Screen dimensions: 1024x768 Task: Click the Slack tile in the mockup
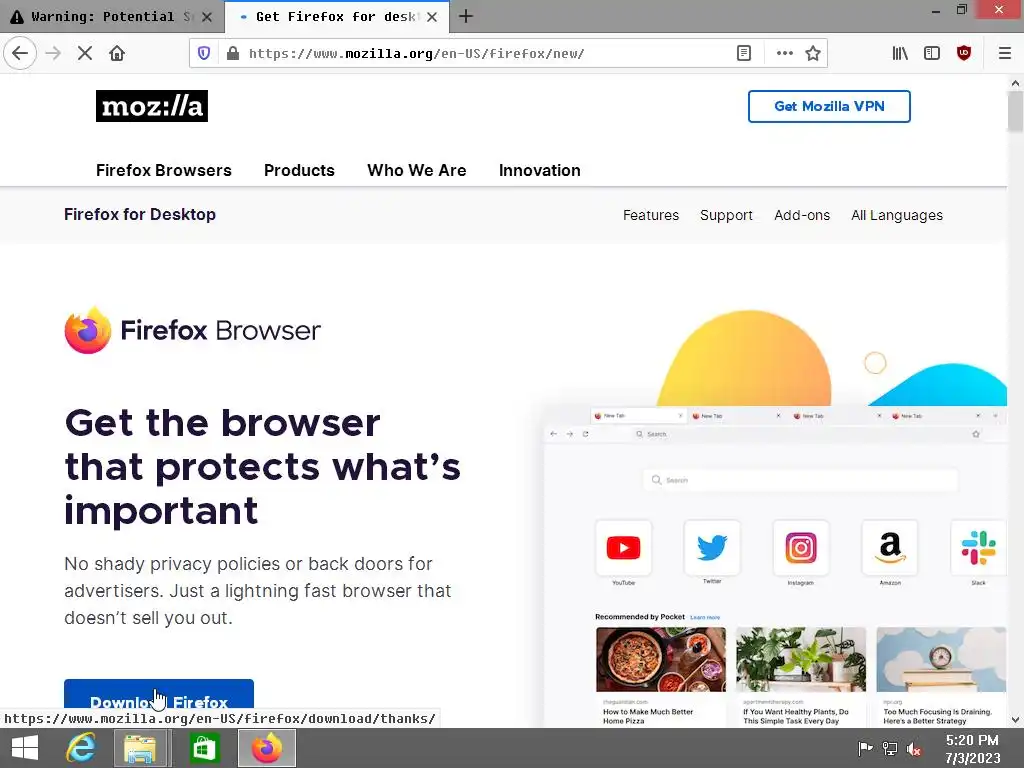978,548
